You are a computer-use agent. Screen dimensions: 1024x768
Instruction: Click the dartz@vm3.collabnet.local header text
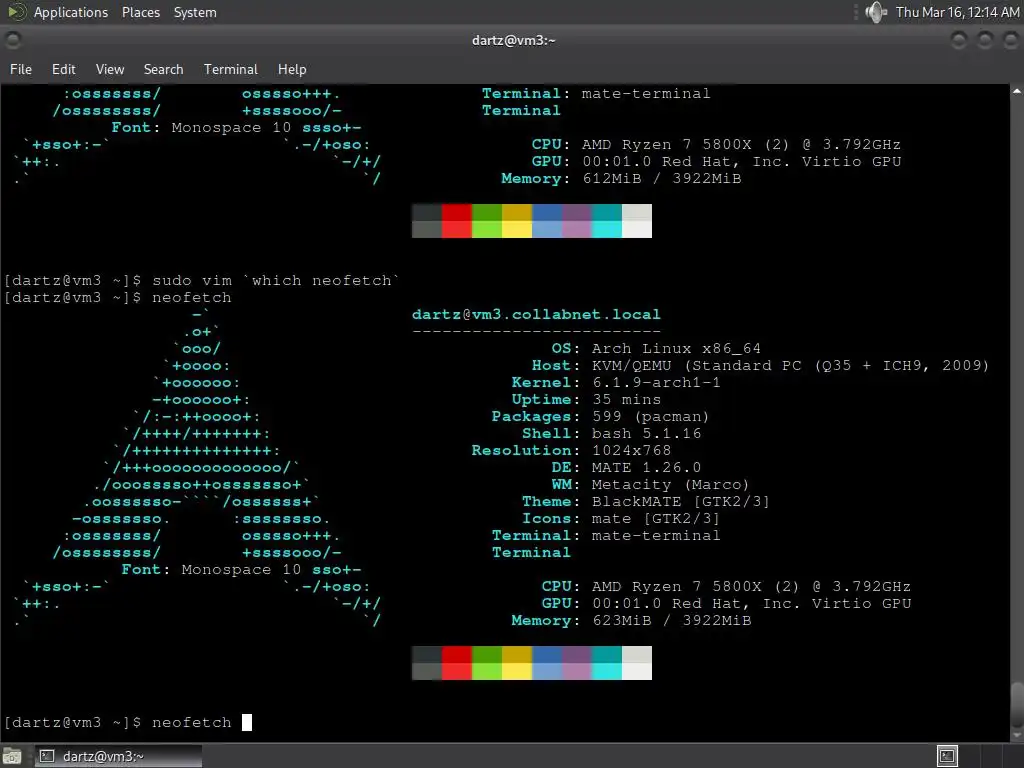pyautogui.click(x=536, y=315)
